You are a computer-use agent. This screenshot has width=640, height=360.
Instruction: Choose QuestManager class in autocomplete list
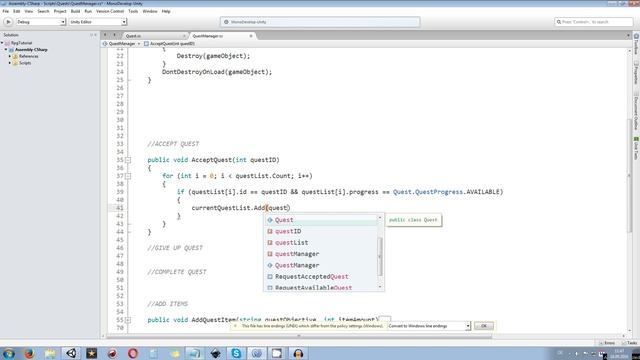[x=320, y=265]
